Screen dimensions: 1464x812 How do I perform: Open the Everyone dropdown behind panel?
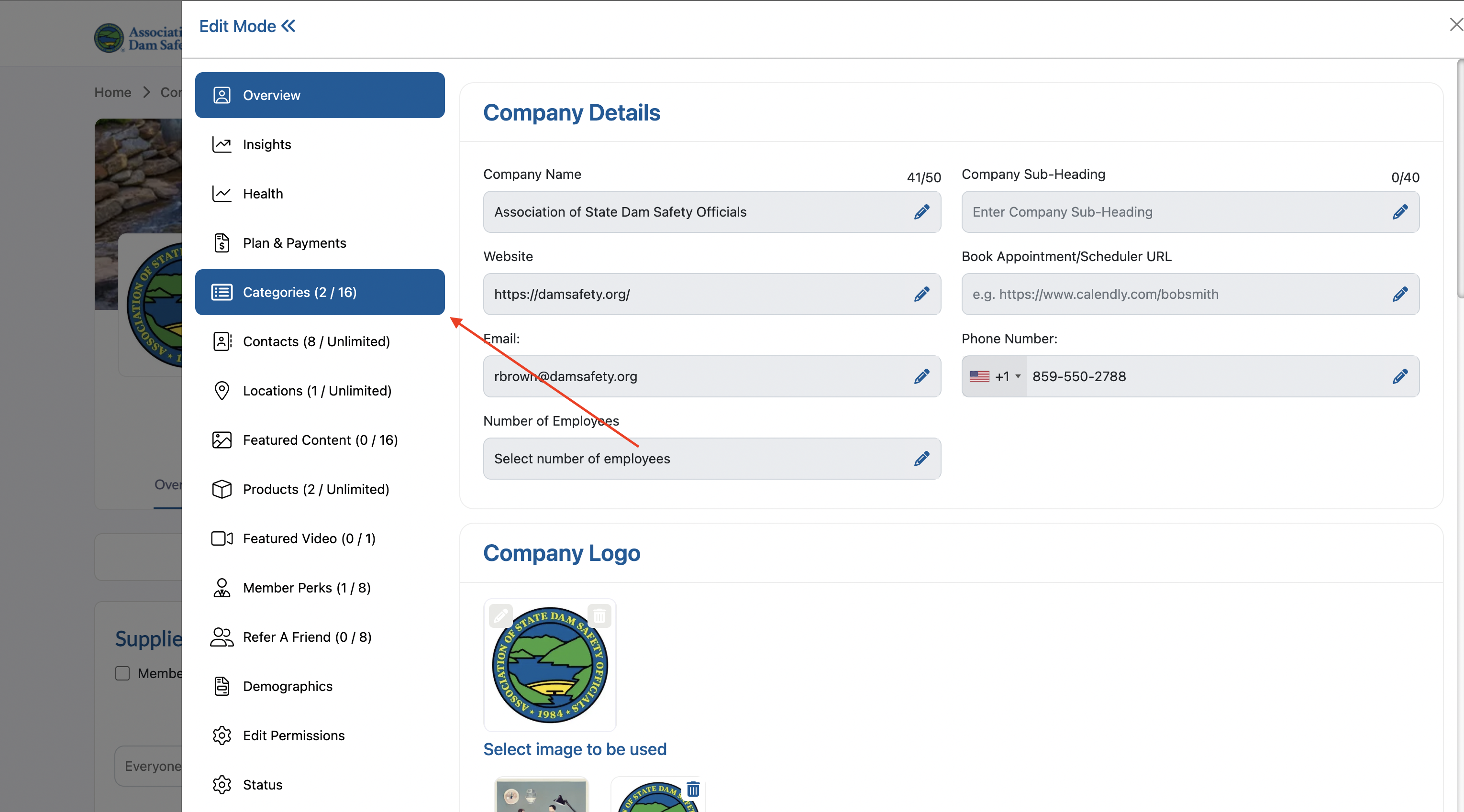click(x=149, y=766)
